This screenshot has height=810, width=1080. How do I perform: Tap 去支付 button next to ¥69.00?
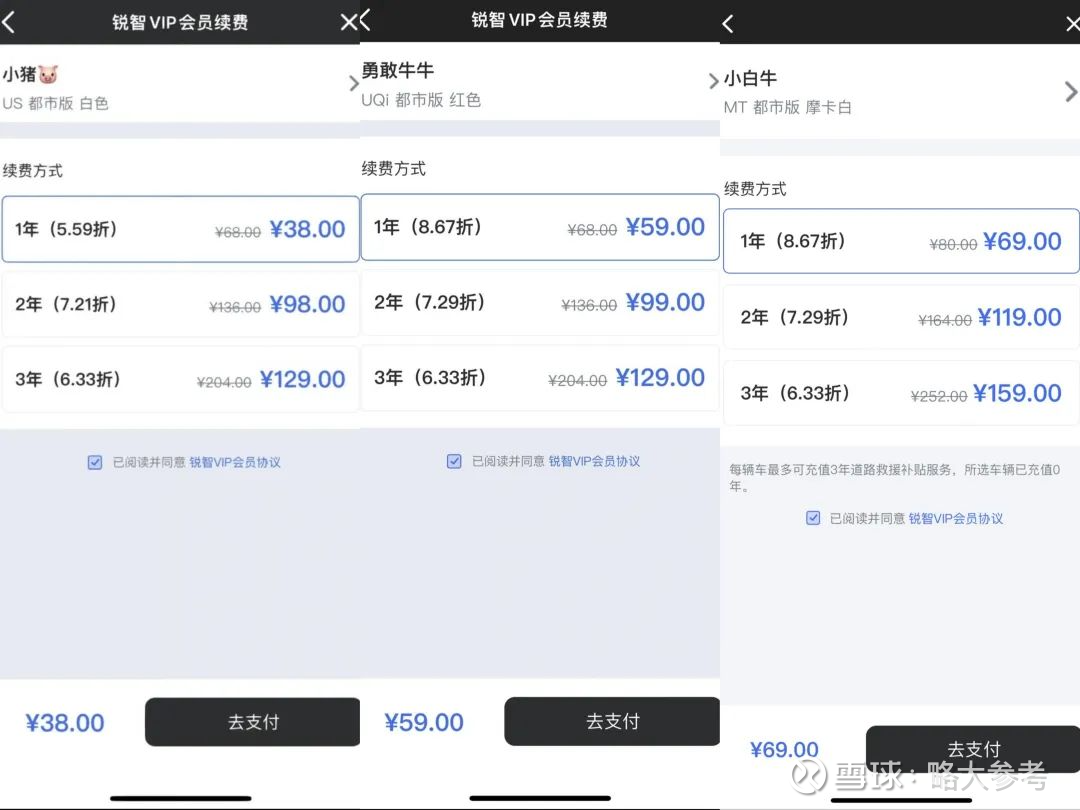(973, 749)
